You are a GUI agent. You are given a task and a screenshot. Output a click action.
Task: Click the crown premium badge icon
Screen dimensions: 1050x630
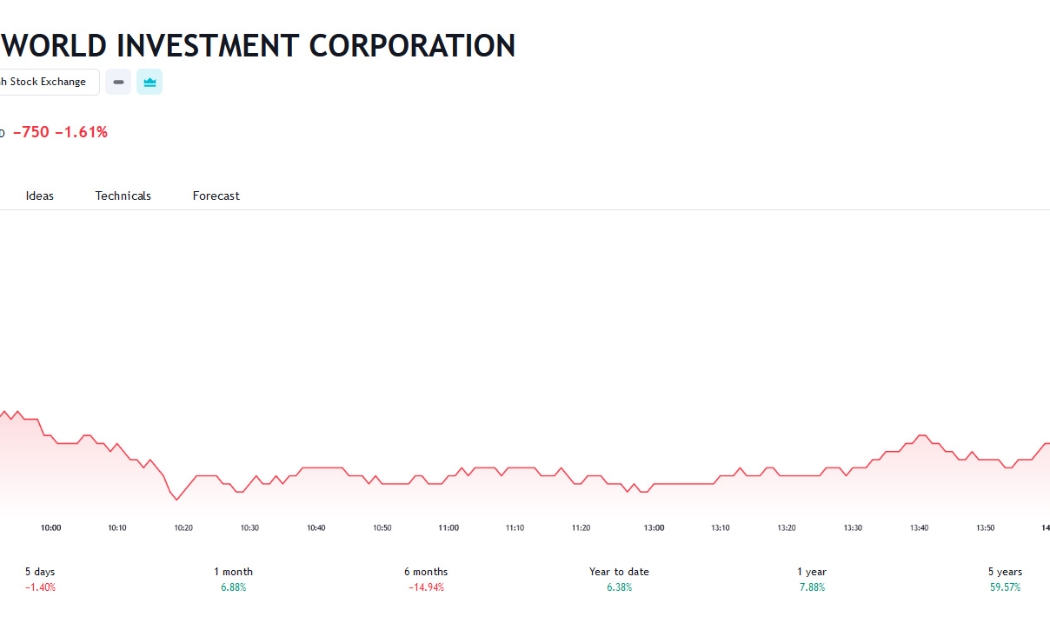(149, 82)
